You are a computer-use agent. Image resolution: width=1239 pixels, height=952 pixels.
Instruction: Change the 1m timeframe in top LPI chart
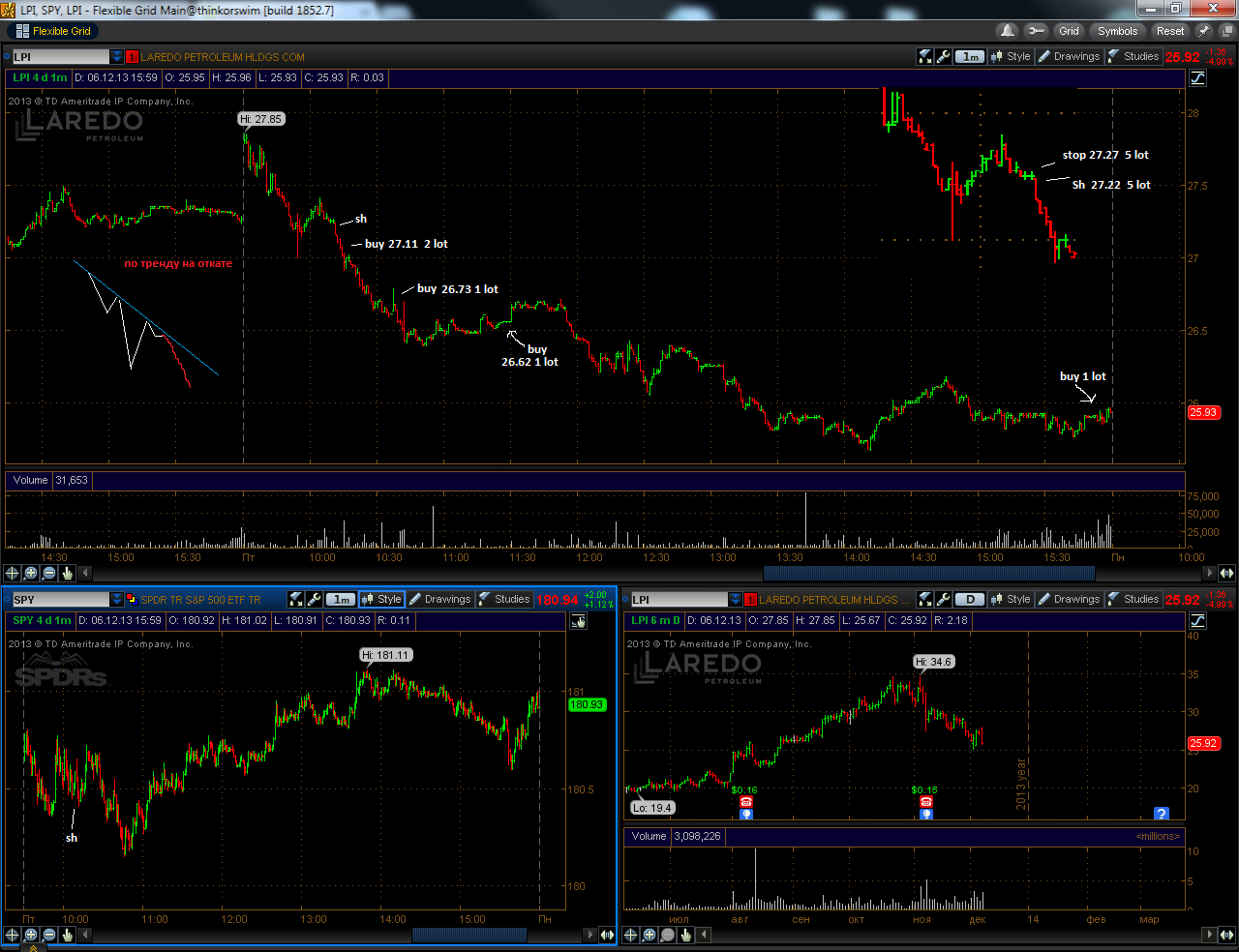(x=970, y=57)
